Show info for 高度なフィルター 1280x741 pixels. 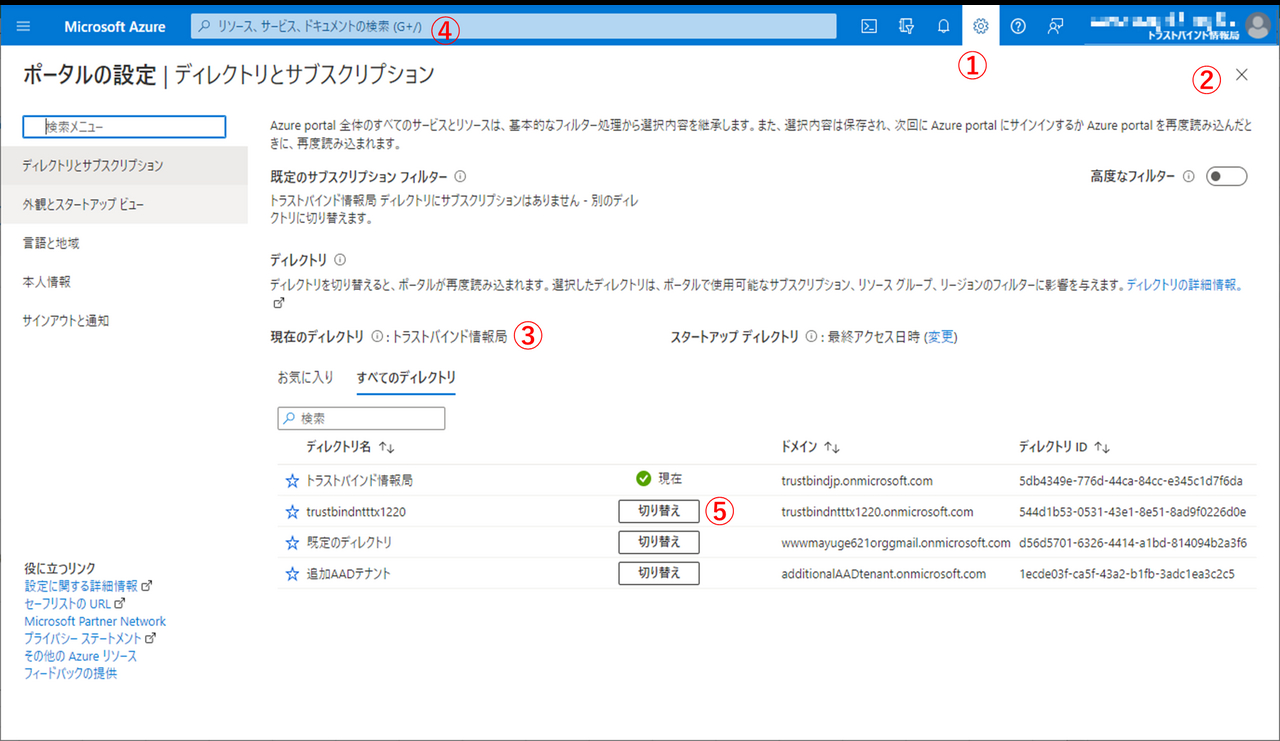[1189, 177]
